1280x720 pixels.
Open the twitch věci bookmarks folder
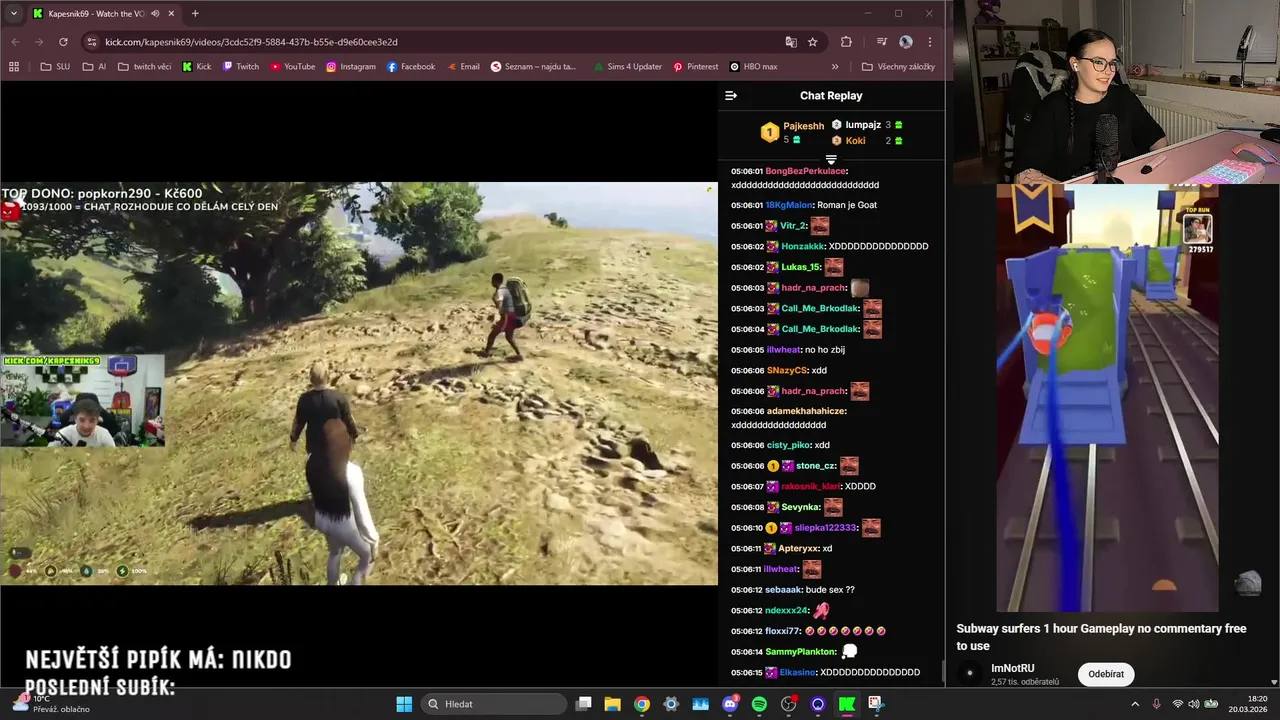click(x=144, y=67)
